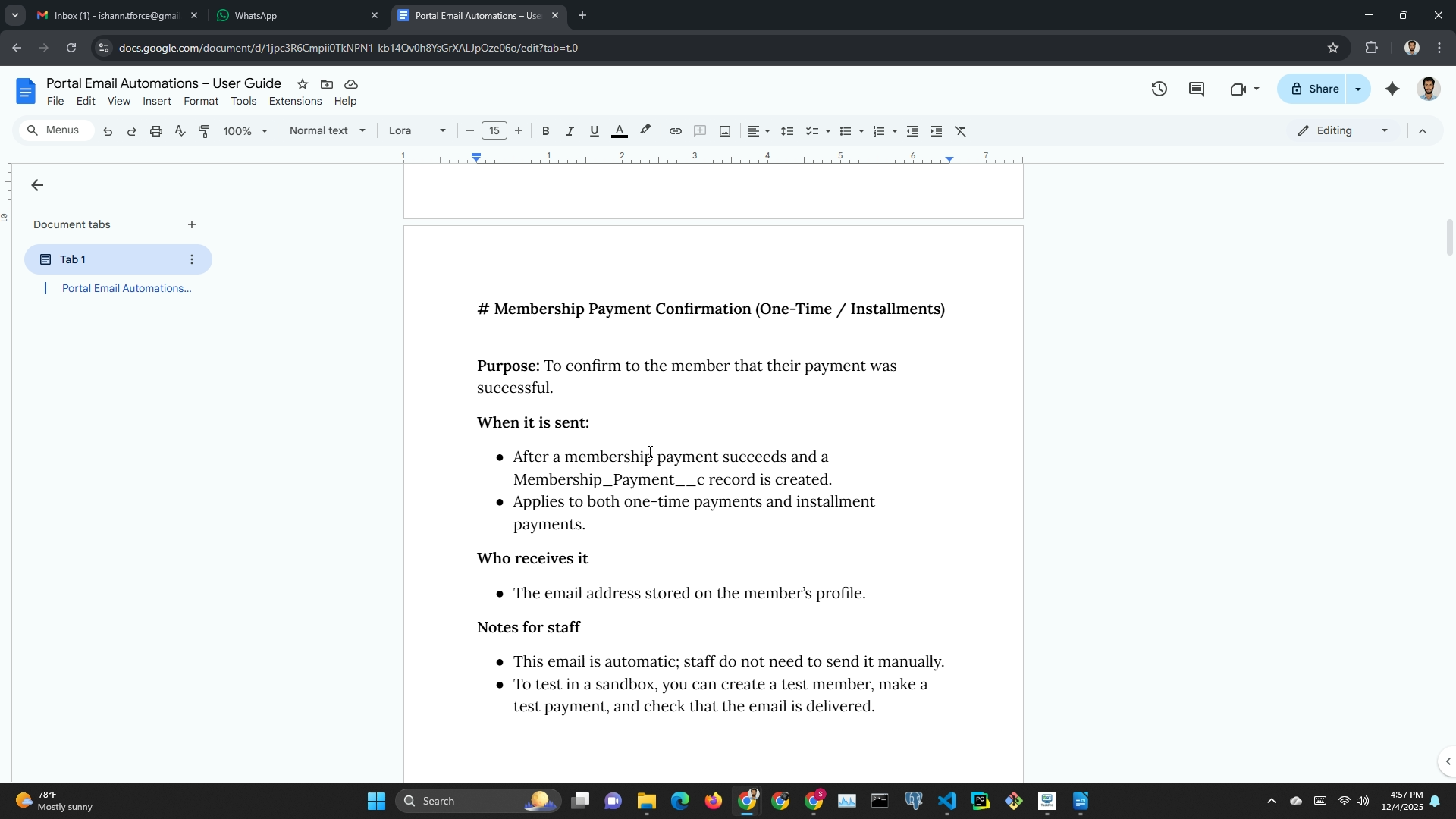The width and height of the screenshot is (1456, 819).
Task: Toggle underline formatting
Action: 595,131
